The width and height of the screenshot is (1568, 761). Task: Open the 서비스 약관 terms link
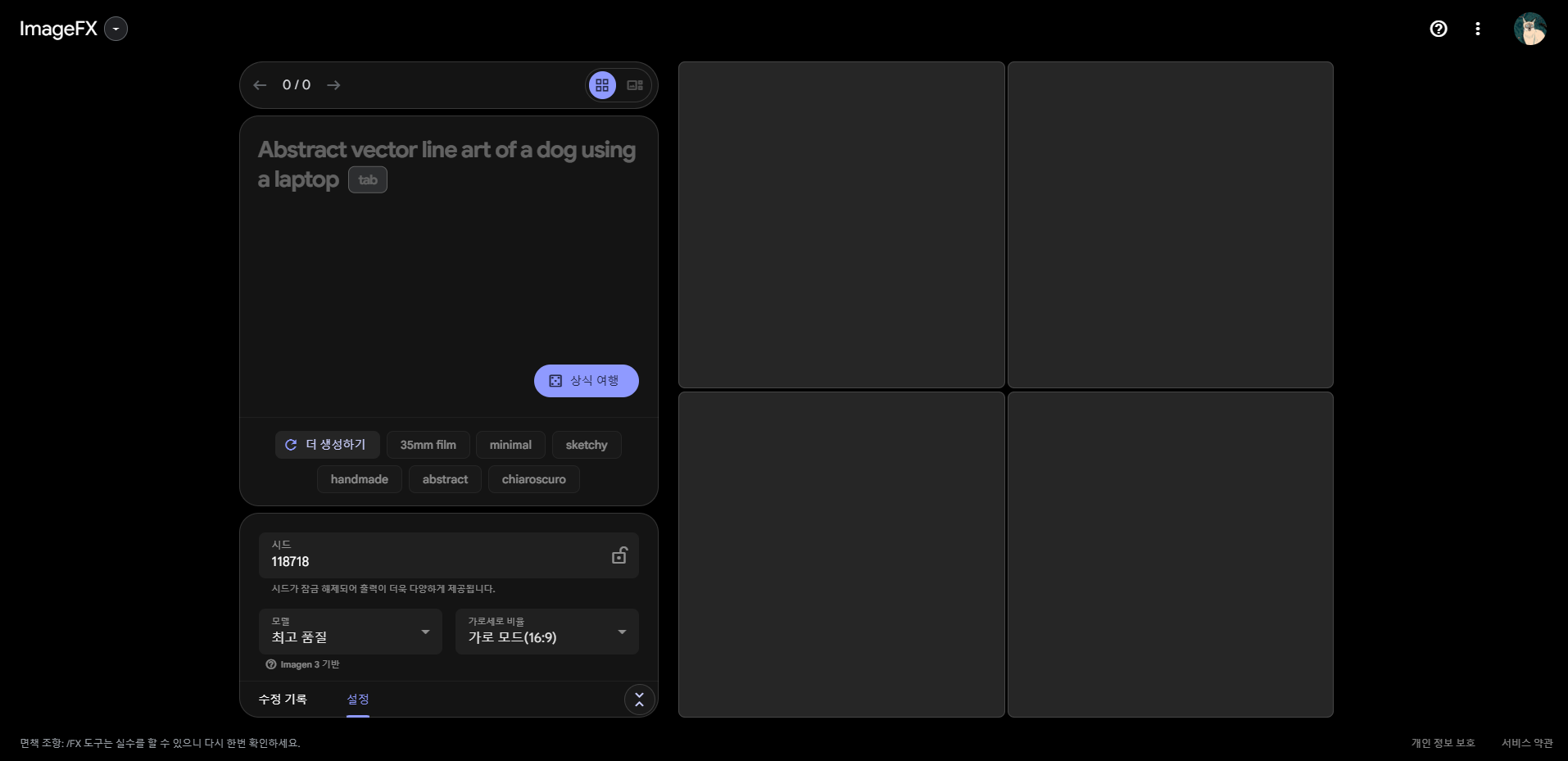(x=1527, y=743)
